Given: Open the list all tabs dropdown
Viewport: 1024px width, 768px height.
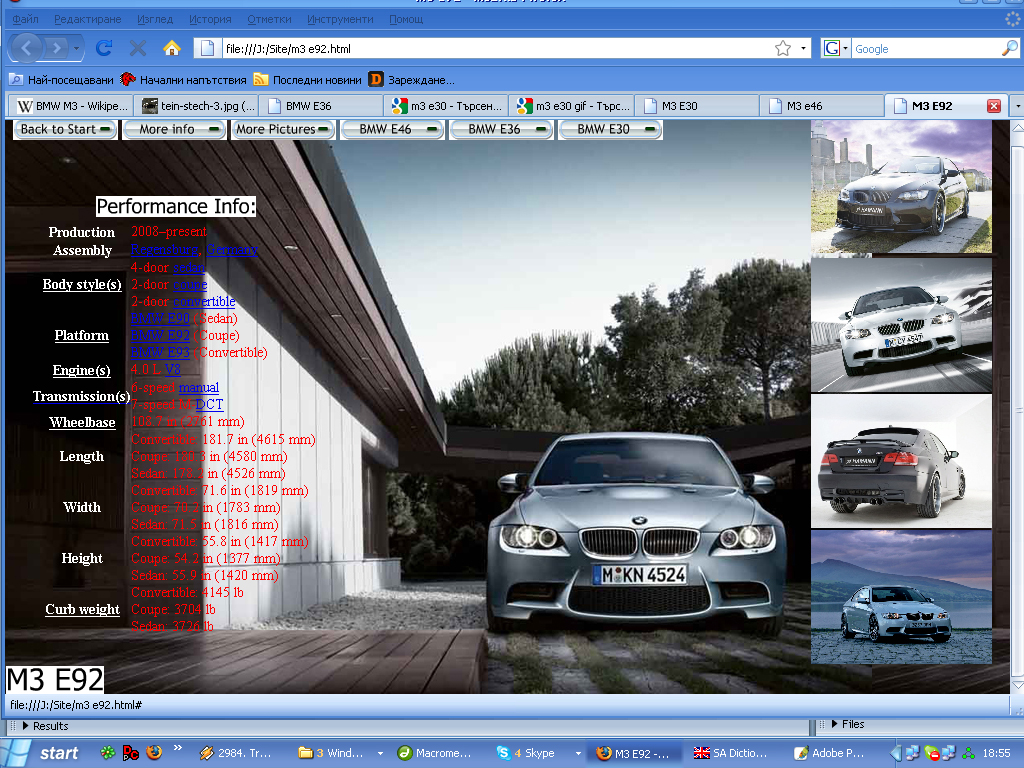Looking at the screenshot, I should pos(1017,106).
